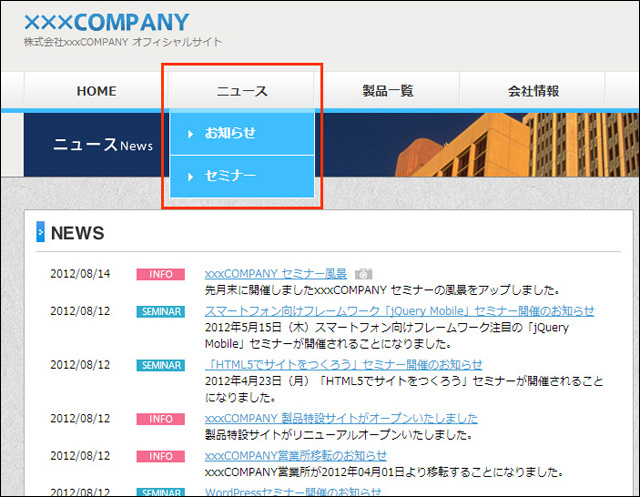
Task: Click INFO badge on the 営業所移転 entry
Action: coord(160,456)
